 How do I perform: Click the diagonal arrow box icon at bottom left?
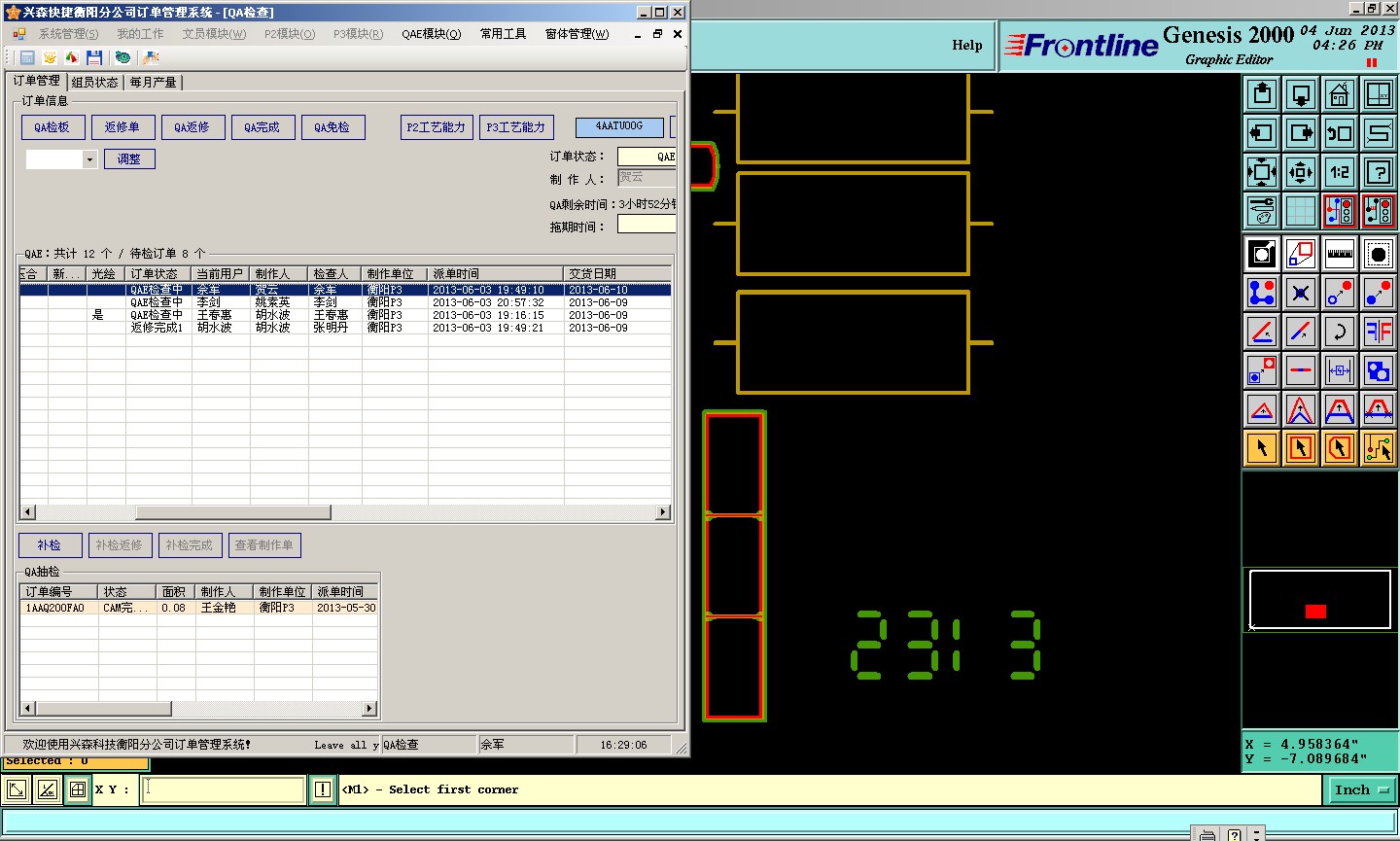click(x=17, y=789)
